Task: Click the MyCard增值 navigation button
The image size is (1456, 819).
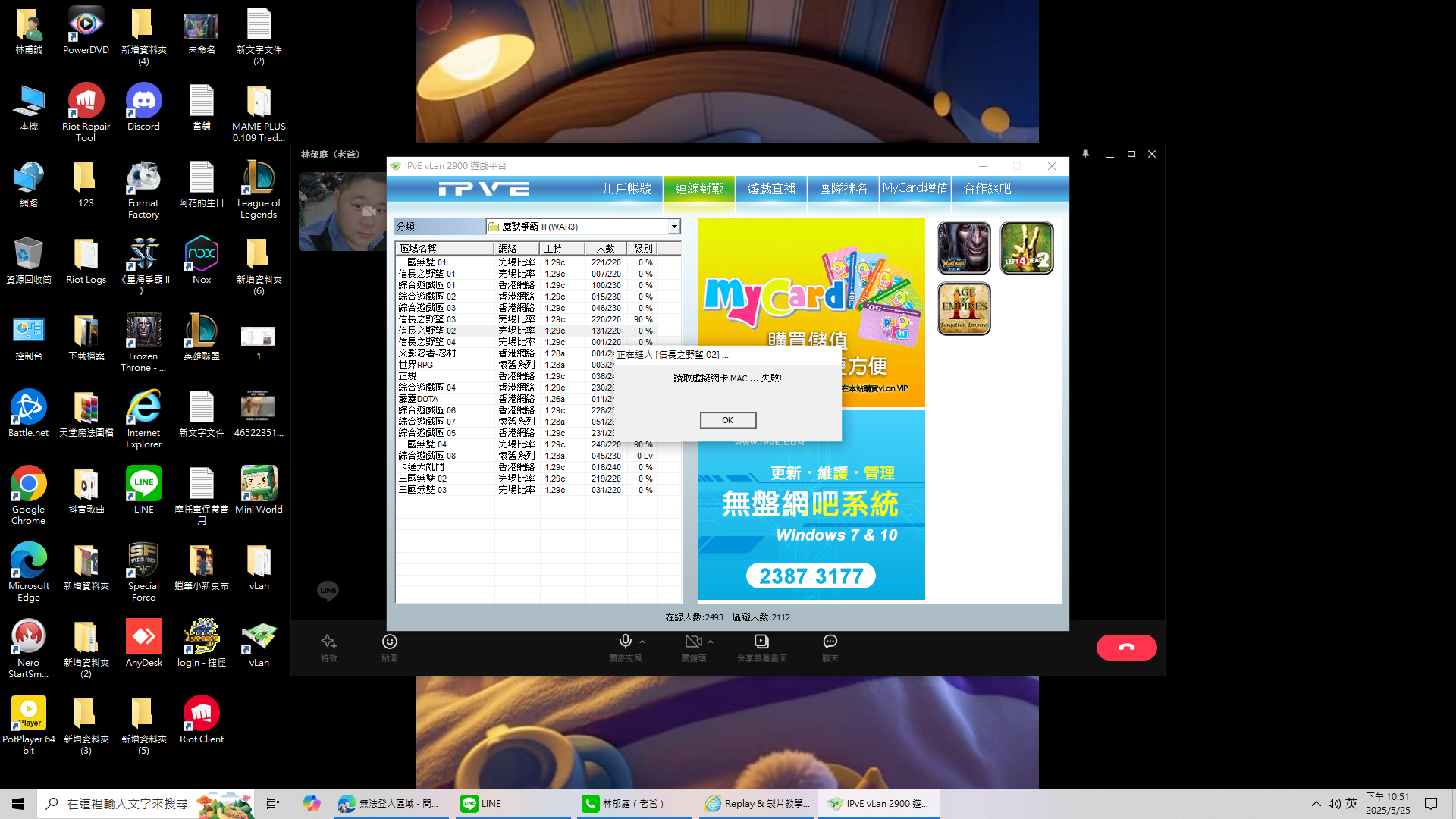Action: [915, 189]
